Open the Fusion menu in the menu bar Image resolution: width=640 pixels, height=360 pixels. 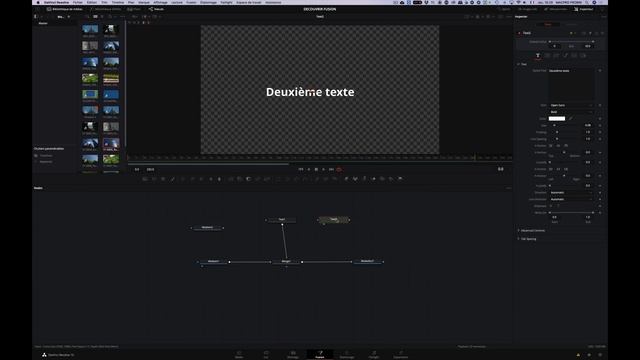pyautogui.click(x=191, y=2)
